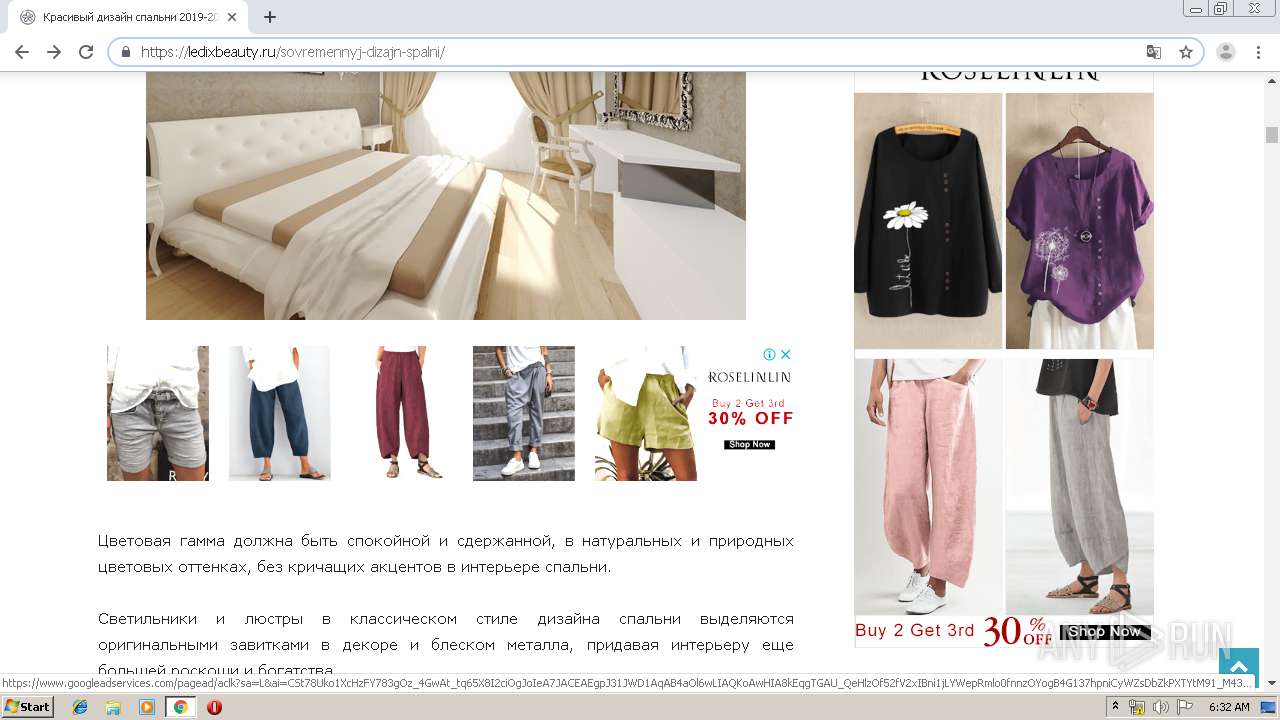Click paragraph starting 'Цветовая гамма должна быть'
1280x720 pixels.
click(x=446, y=554)
